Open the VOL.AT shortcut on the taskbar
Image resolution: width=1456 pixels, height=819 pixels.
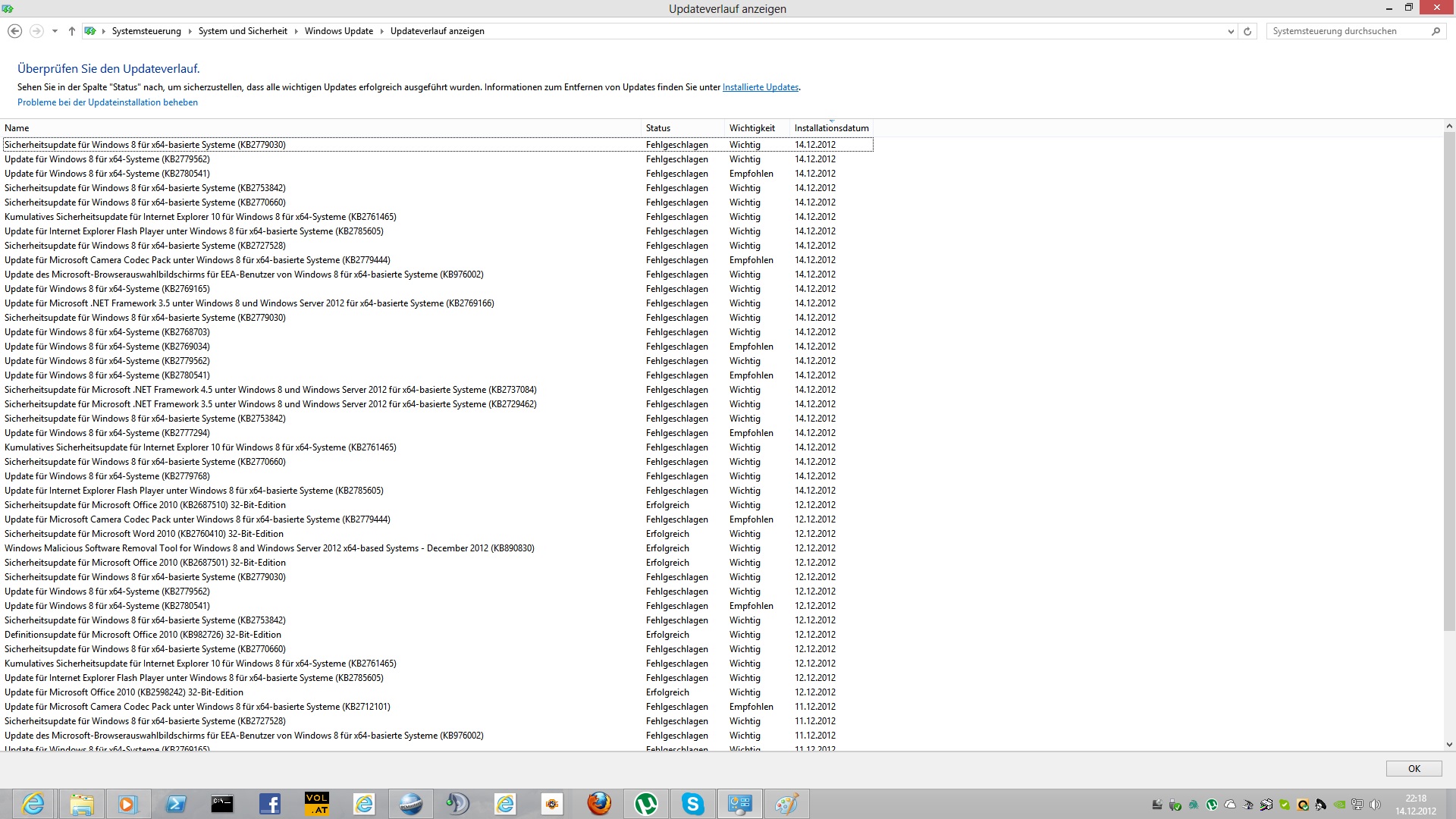pyautogui.click(x=316, y=804)
